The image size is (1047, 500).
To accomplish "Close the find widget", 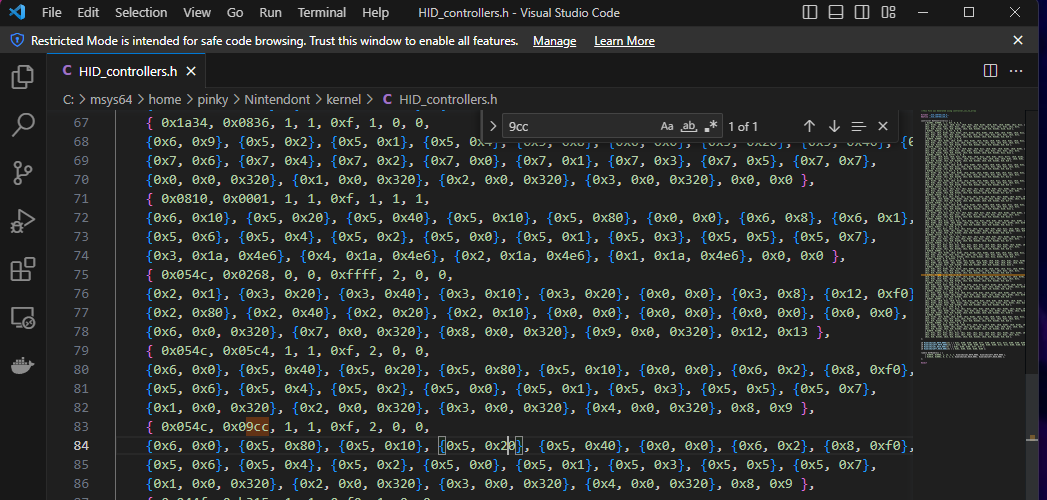I will click(x=883, y=126).
